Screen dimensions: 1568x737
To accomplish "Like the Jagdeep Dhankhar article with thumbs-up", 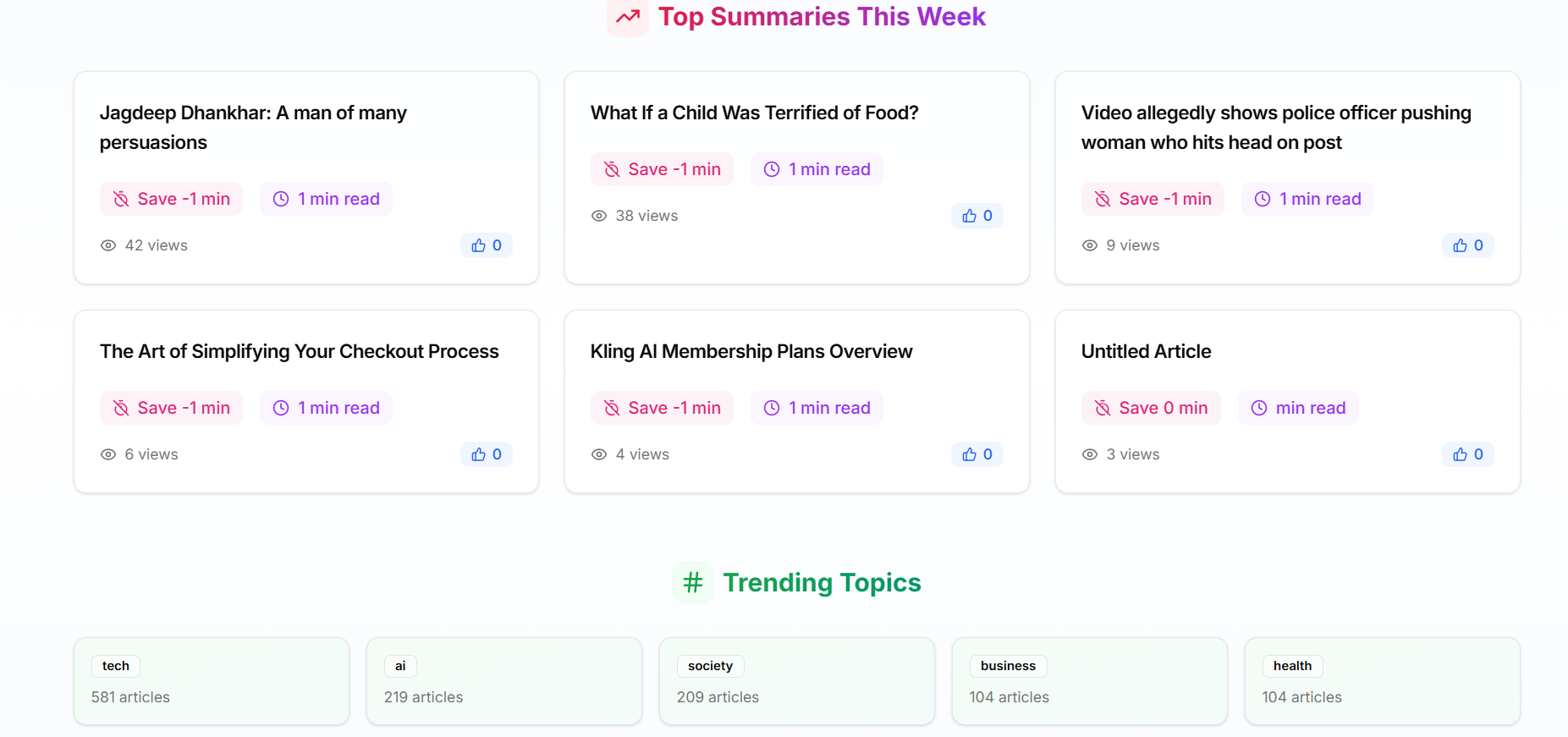I will coord(487,245).
